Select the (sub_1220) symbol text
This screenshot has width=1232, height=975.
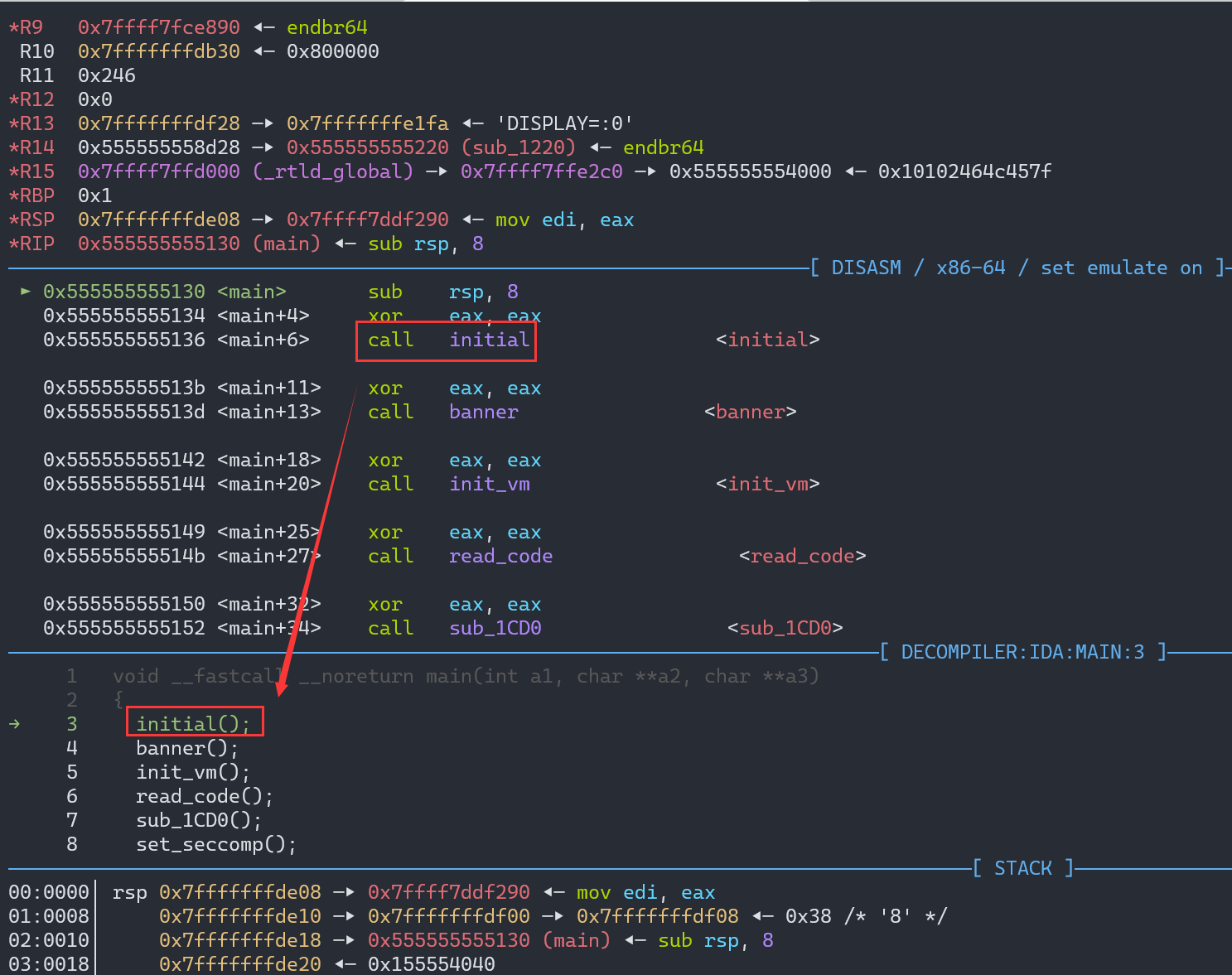(x=519, y=147)
